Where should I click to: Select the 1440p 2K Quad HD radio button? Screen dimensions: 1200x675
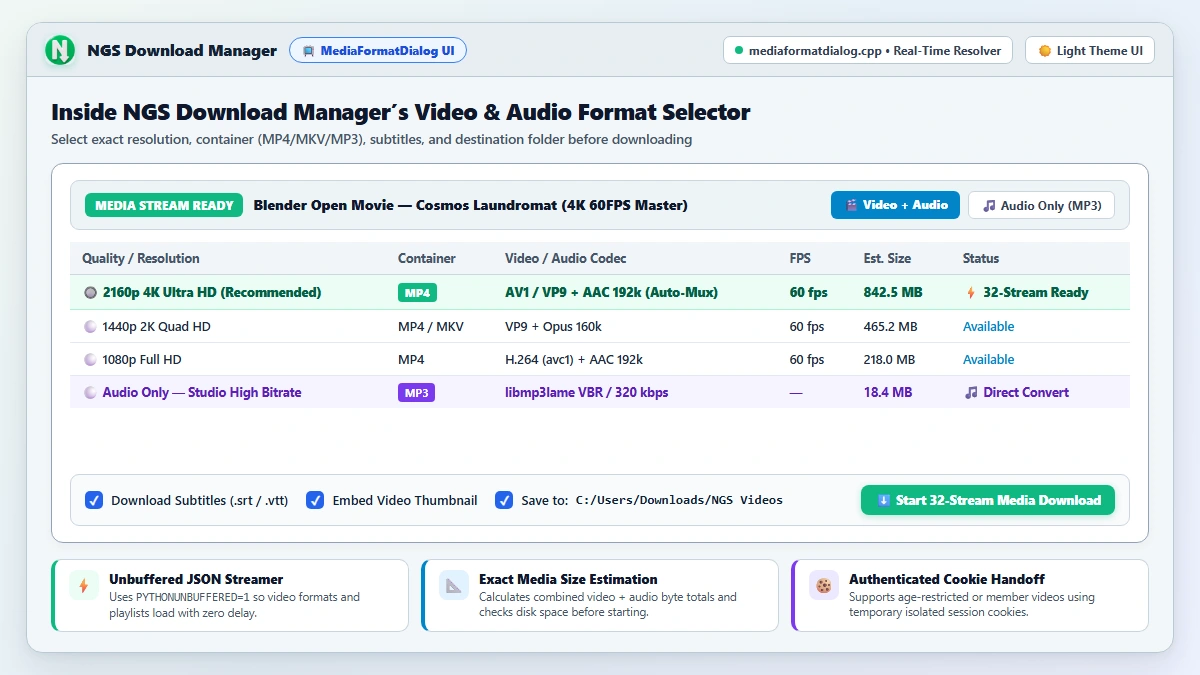coord(91,326)
